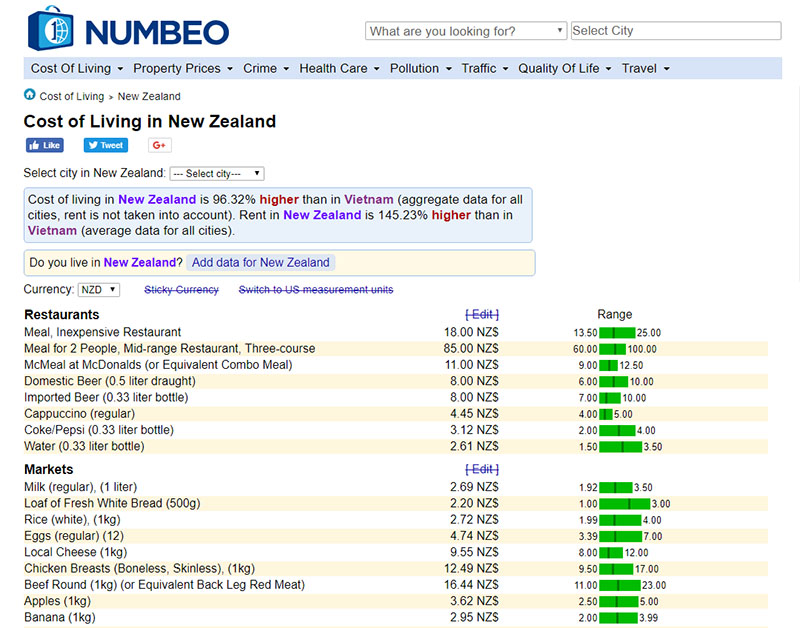Edit the Restaurants price data
The image size is (800, 628).
click(481, 314)
